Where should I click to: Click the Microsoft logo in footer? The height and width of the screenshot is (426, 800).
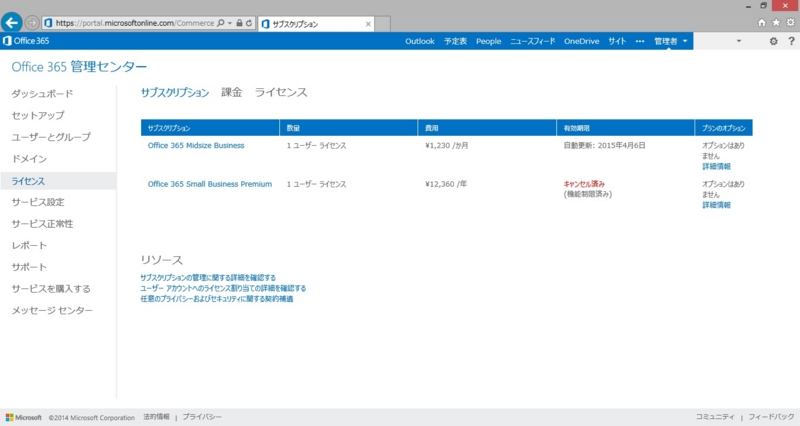[23, 417]
